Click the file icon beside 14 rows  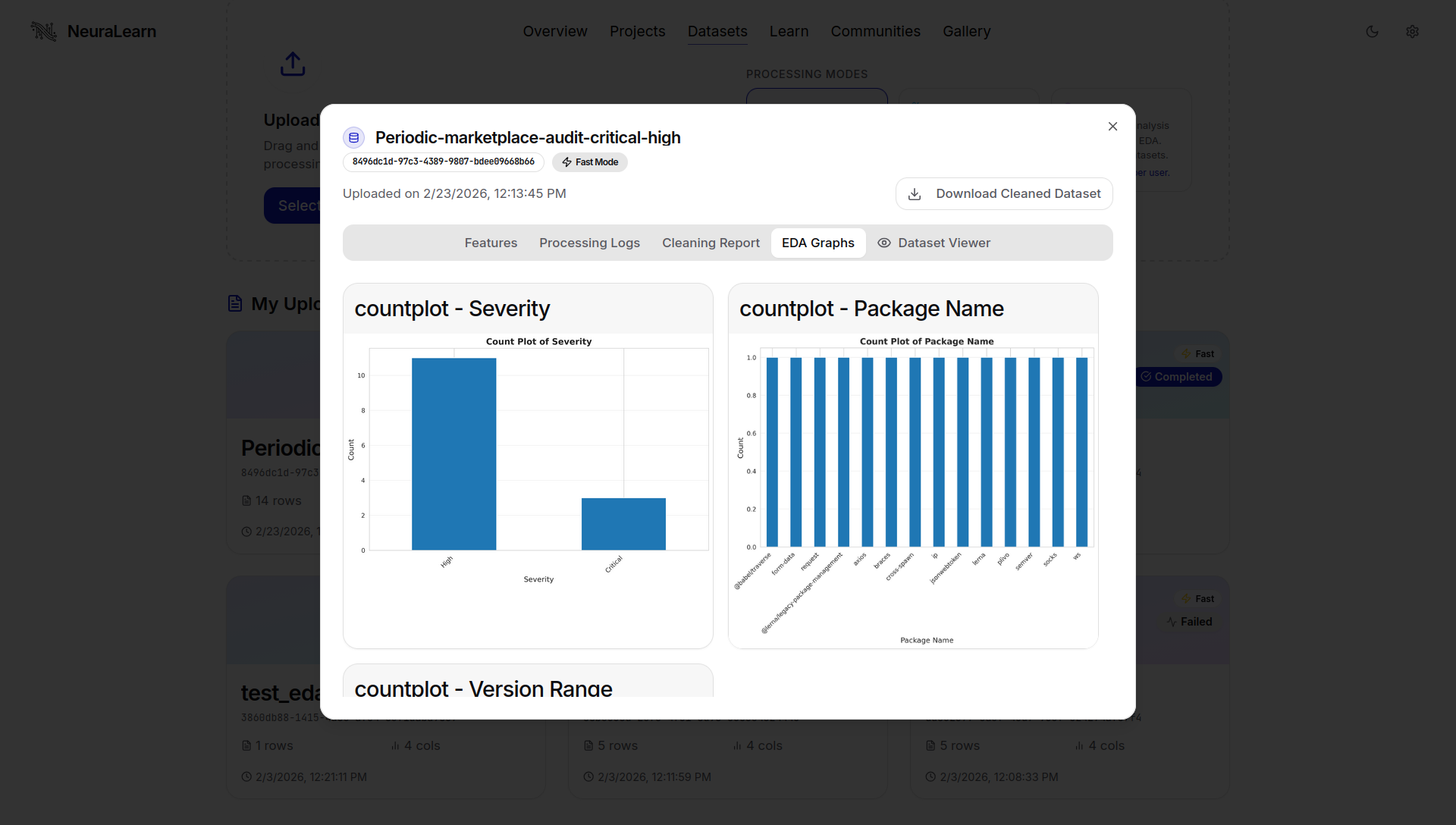[247, 500]
